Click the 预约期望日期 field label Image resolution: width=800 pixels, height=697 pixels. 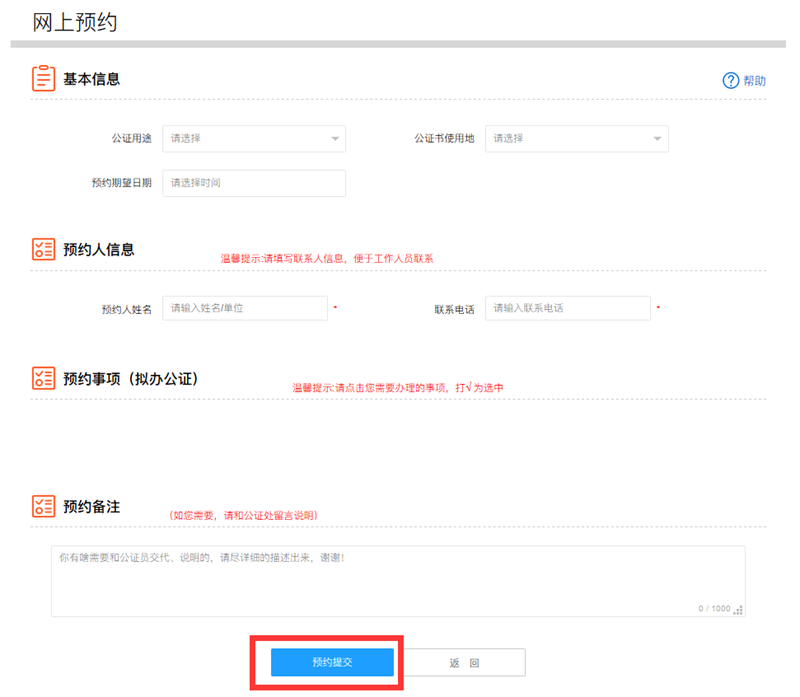tap(121, 183)
